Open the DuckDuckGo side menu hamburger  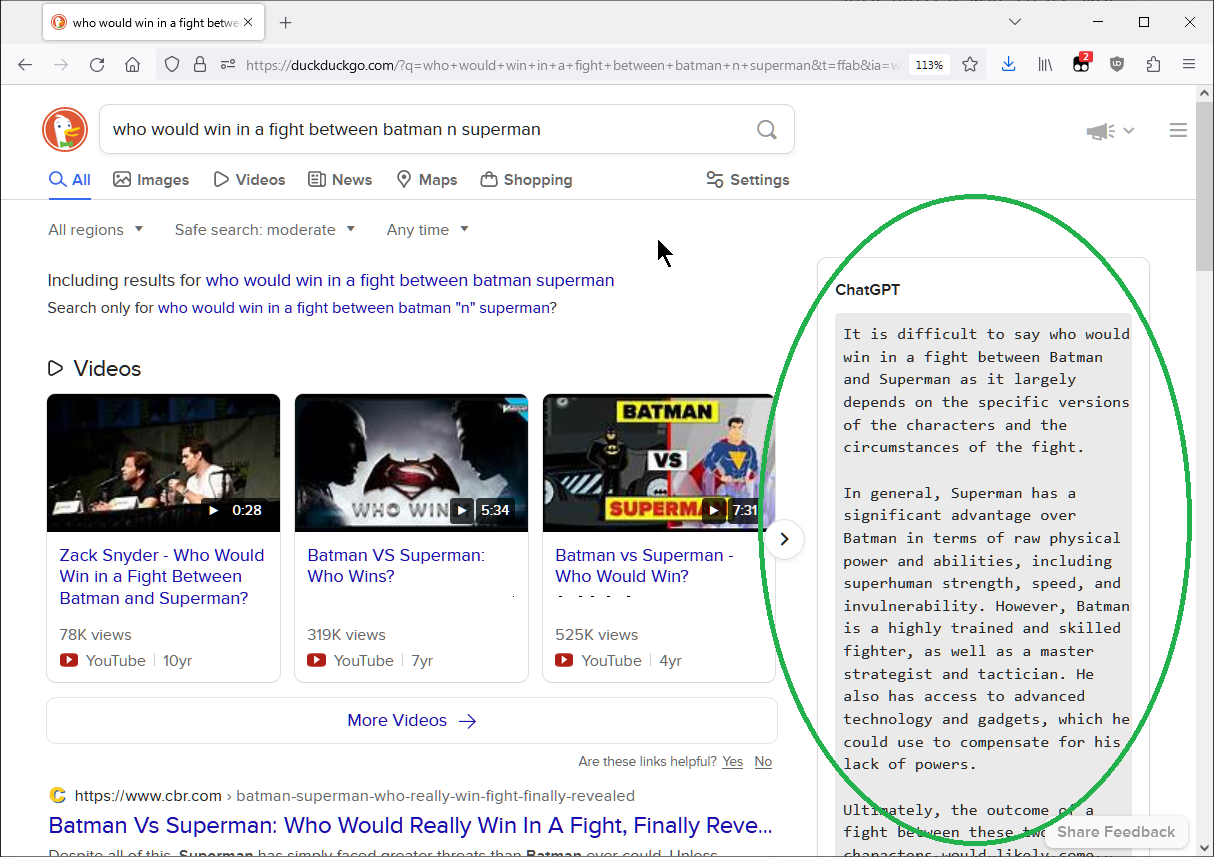[x=1178, y=130]
